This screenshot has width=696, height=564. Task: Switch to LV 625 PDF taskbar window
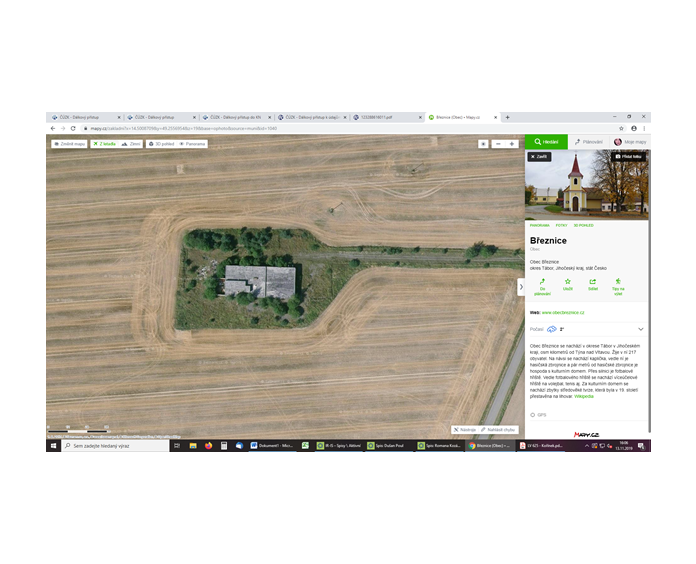point(541,446)
